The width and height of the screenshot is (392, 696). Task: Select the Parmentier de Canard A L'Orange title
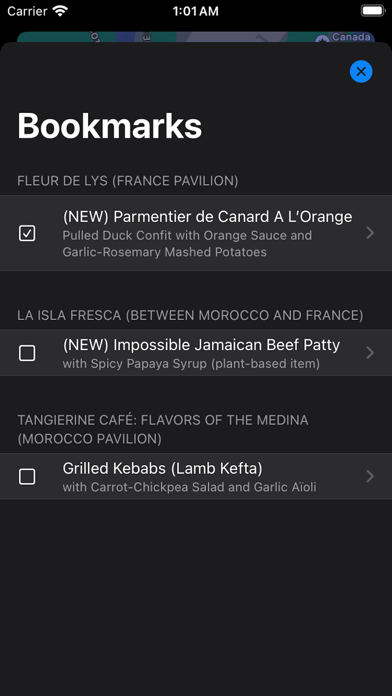tap(207, 217)
